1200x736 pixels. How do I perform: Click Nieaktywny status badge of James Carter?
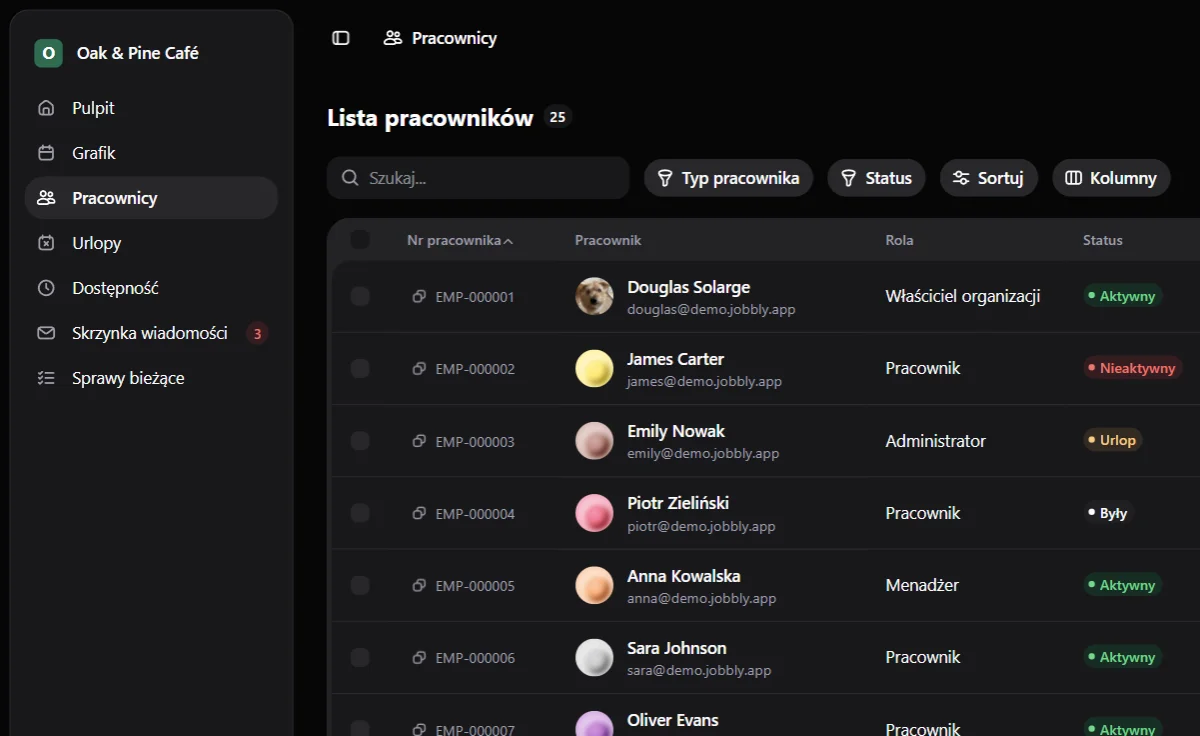(1133, 368)
